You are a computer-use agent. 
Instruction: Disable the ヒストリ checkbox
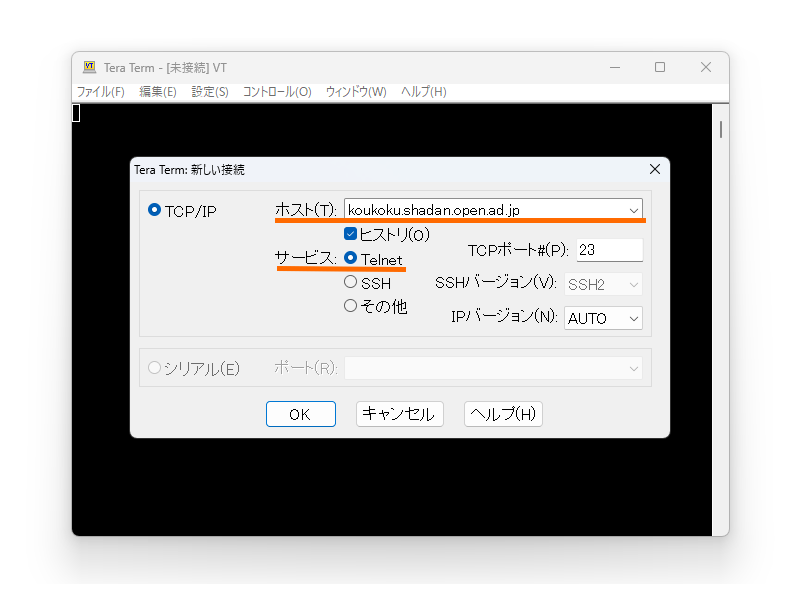tap(351, 234)
